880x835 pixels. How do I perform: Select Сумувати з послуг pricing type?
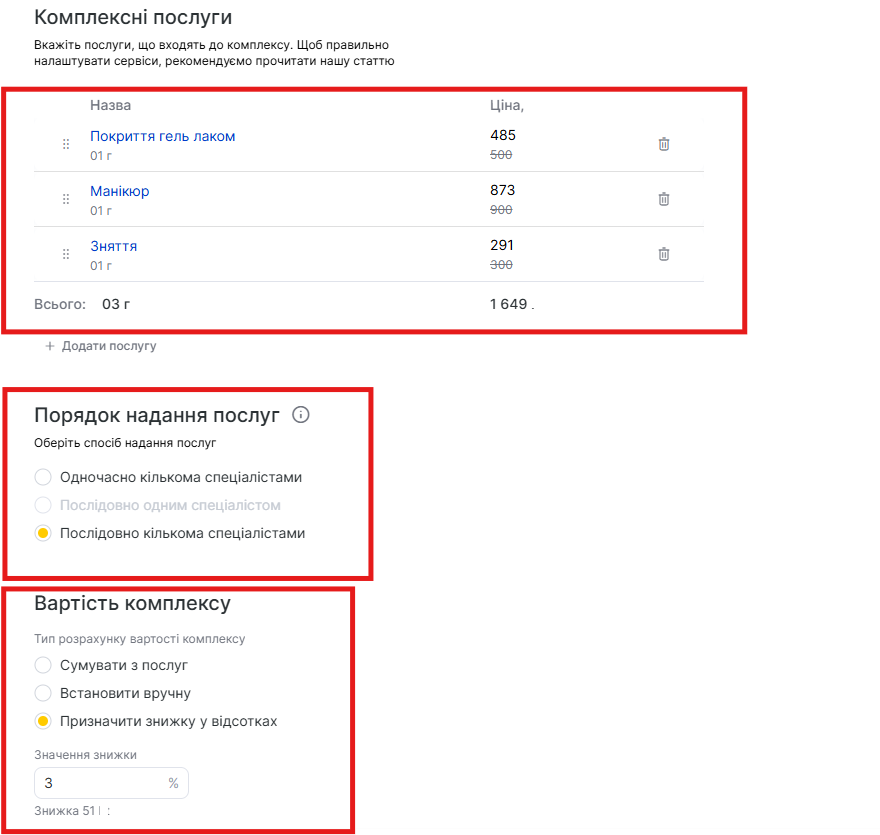point(43,665)
